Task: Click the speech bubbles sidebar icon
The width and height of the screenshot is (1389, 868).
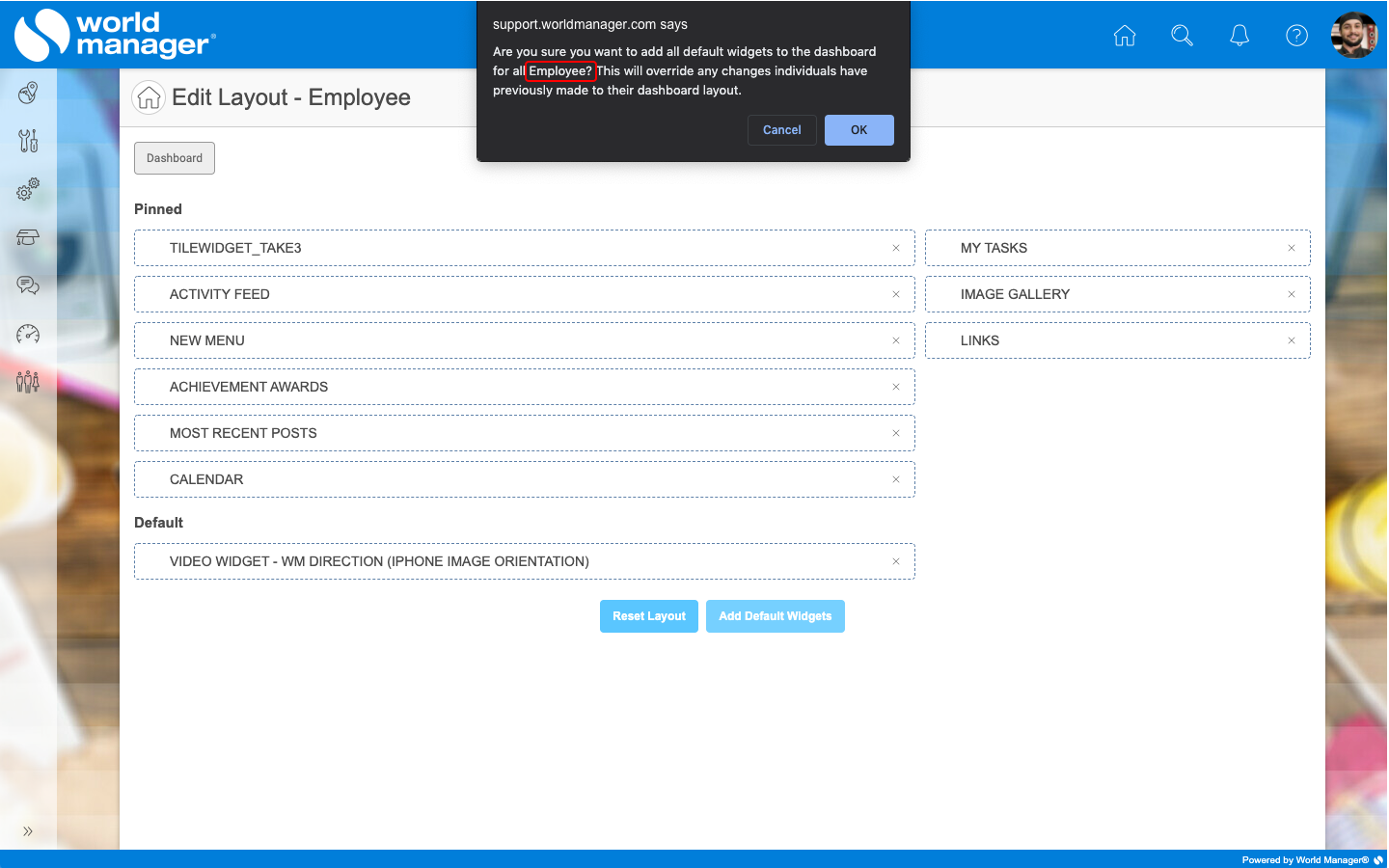Action: (28, 285)
